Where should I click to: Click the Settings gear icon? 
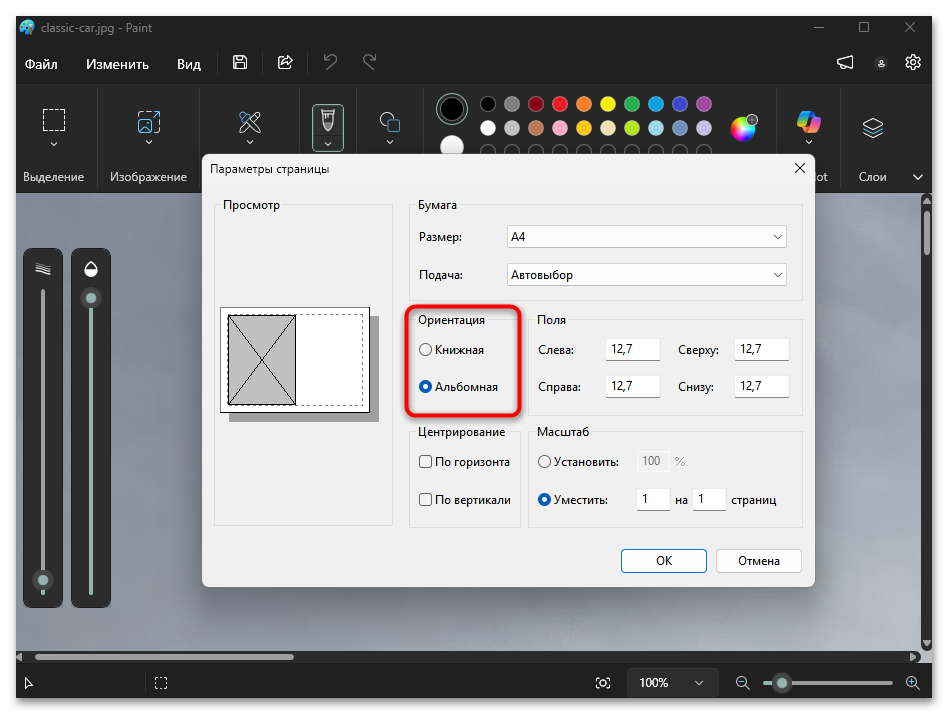click(912, 63)
